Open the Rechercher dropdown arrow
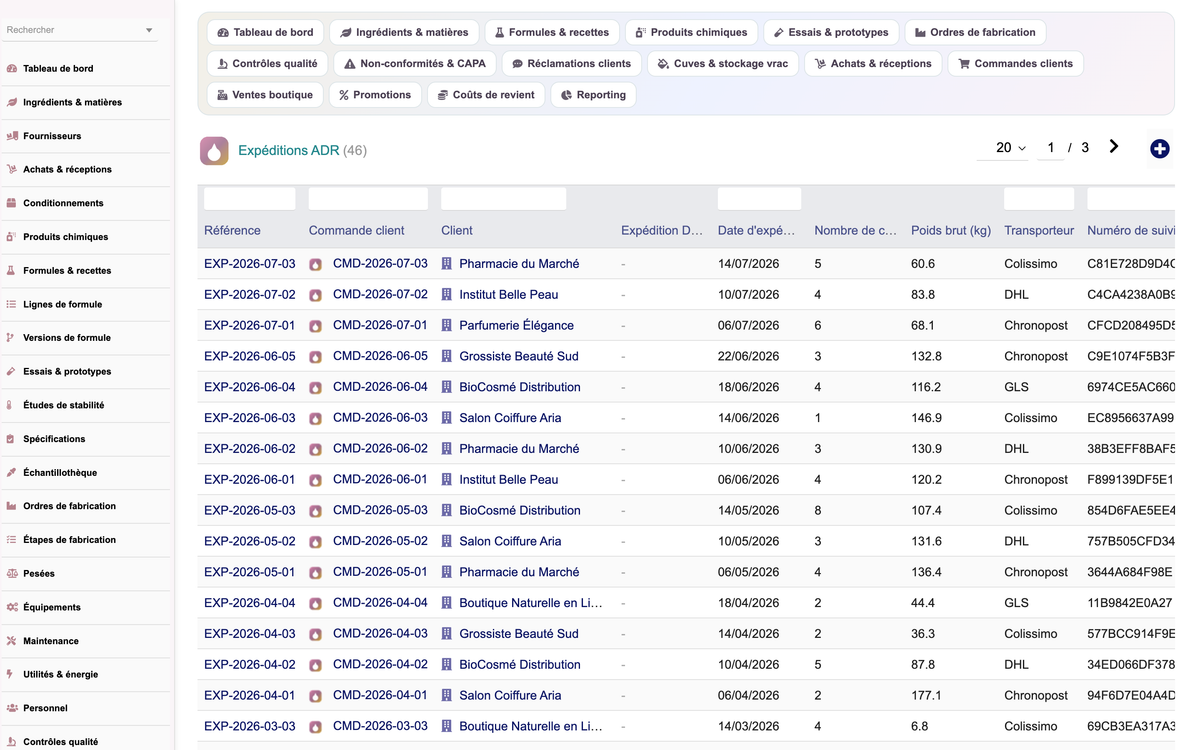Screen dimensions: 1200x750 click(149, 30)
